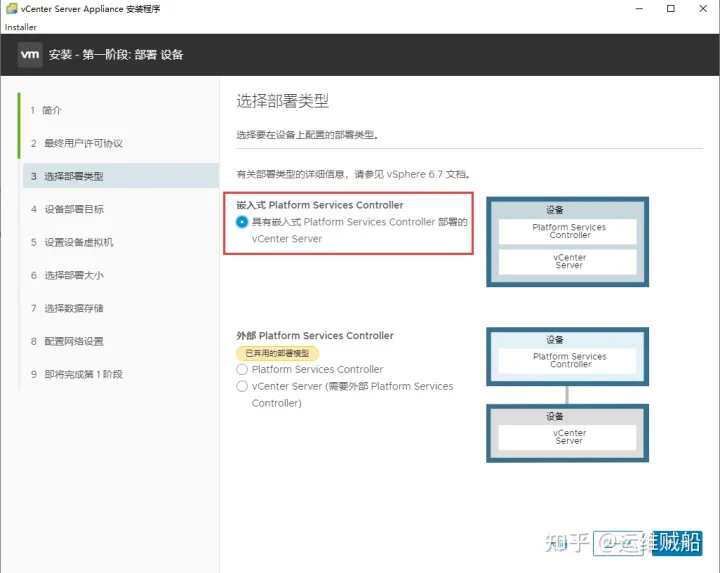Click the vm logo in the header

[30, 55]
